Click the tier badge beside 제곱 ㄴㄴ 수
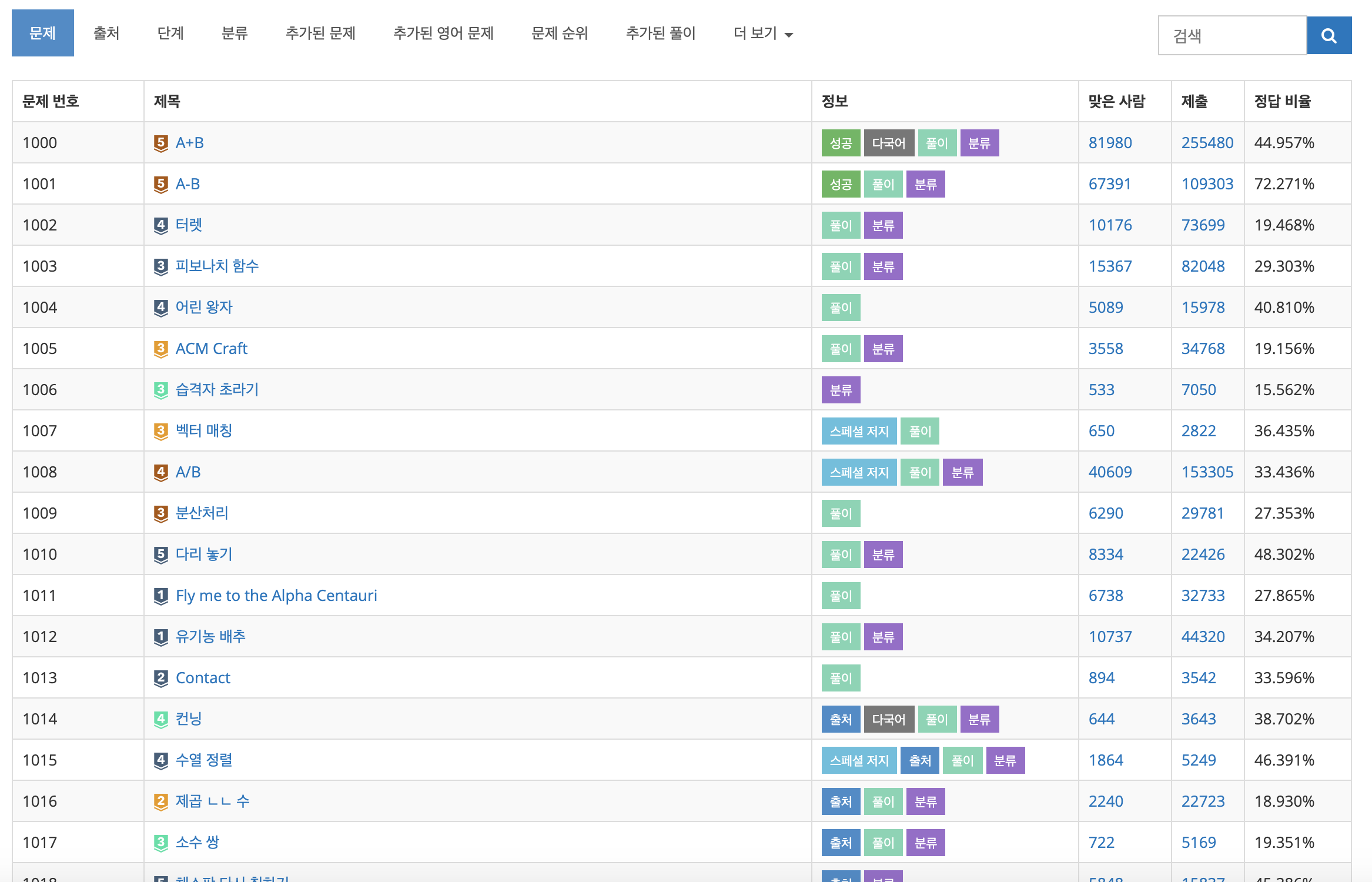This screenshot has height=882, width=1372. pos(160,801)
